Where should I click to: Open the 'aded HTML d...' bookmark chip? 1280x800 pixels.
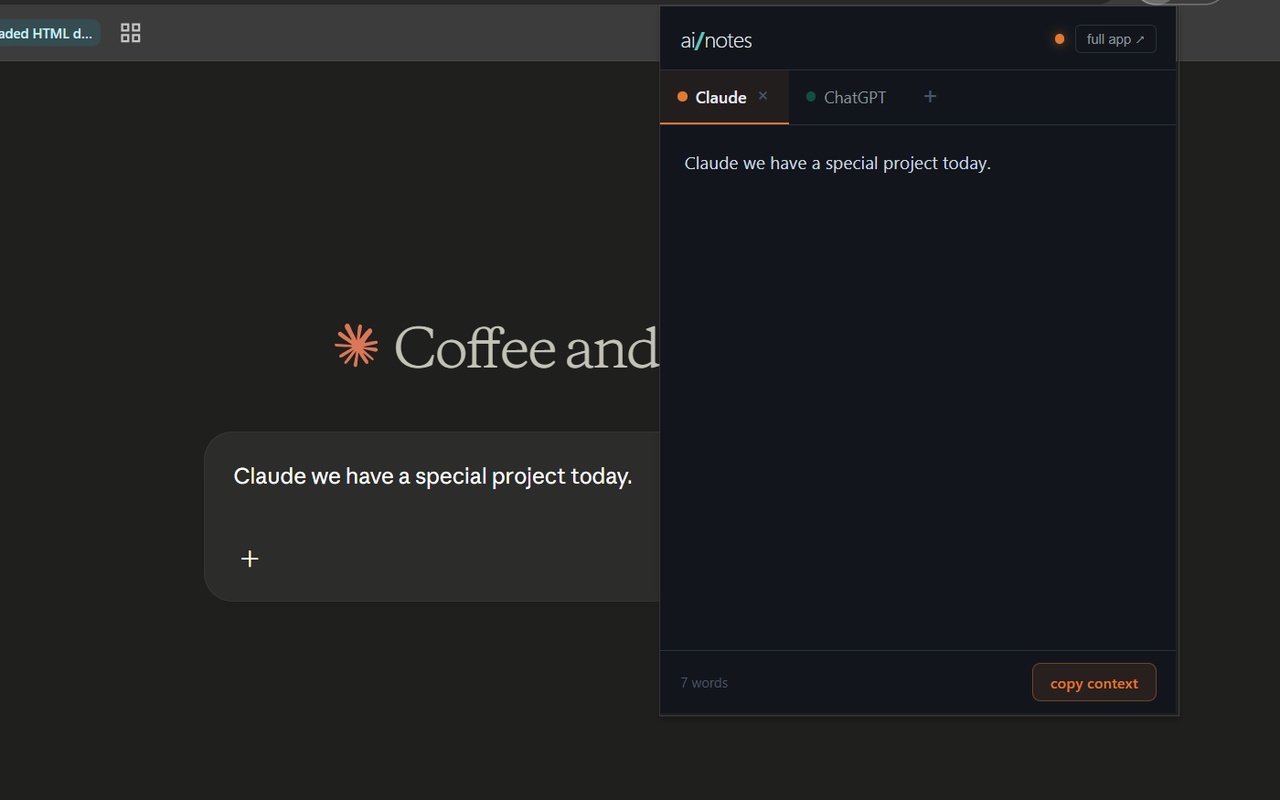pos(48,33)
